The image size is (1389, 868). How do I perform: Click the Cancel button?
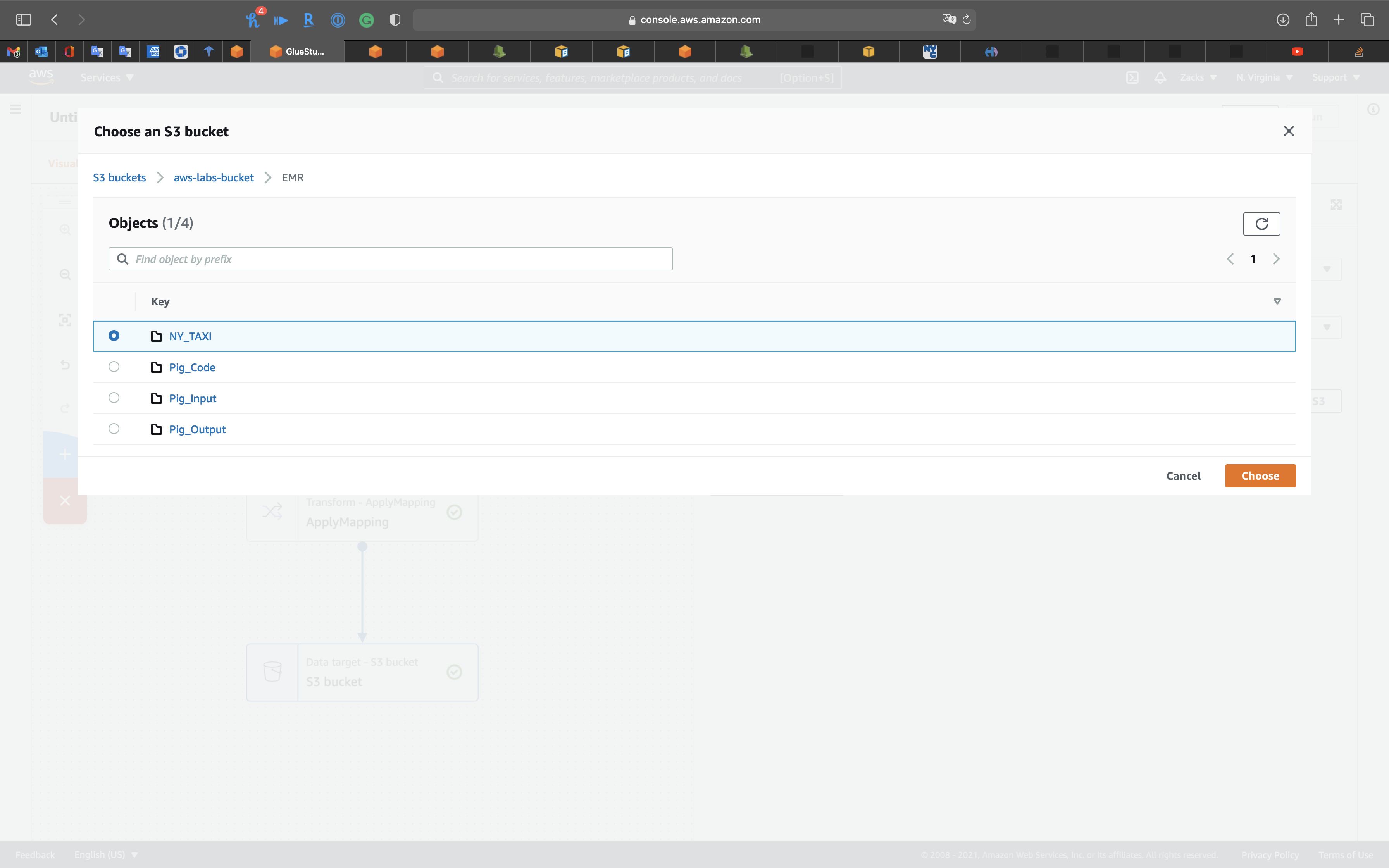pyautogui.click(x=1183, y=476)
